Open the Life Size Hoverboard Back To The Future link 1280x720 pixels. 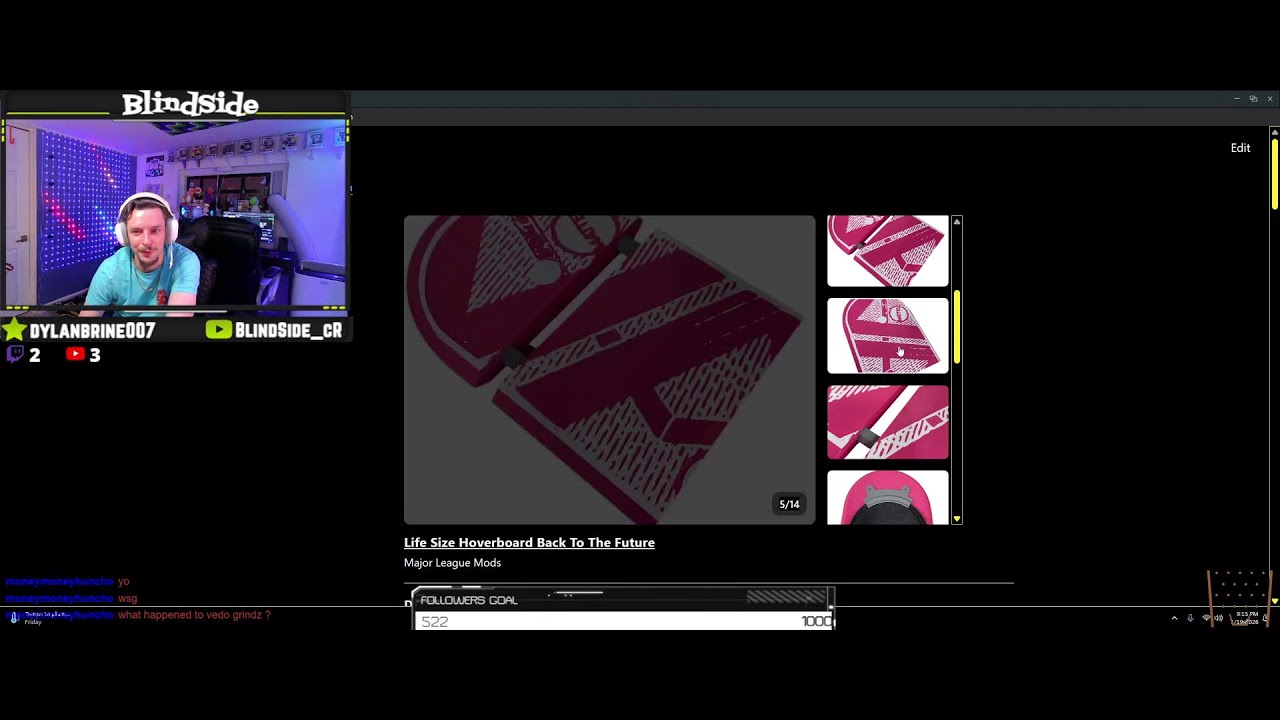tap(529, 542)
